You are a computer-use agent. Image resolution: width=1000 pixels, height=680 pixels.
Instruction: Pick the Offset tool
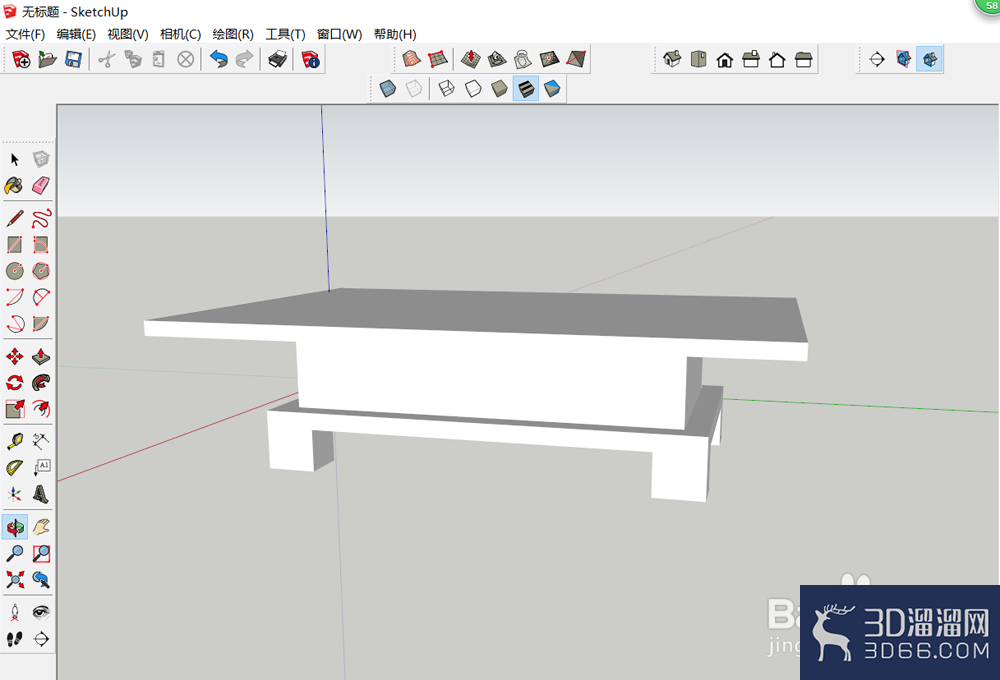click(x=41, y=409)
